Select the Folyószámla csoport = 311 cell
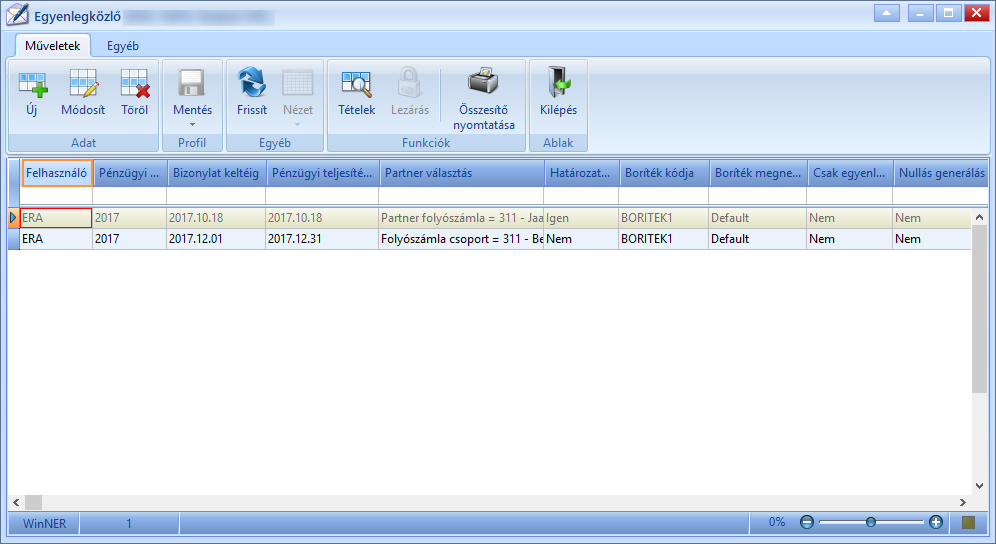Viewport: 996px width, 544px height. (461, 239)
